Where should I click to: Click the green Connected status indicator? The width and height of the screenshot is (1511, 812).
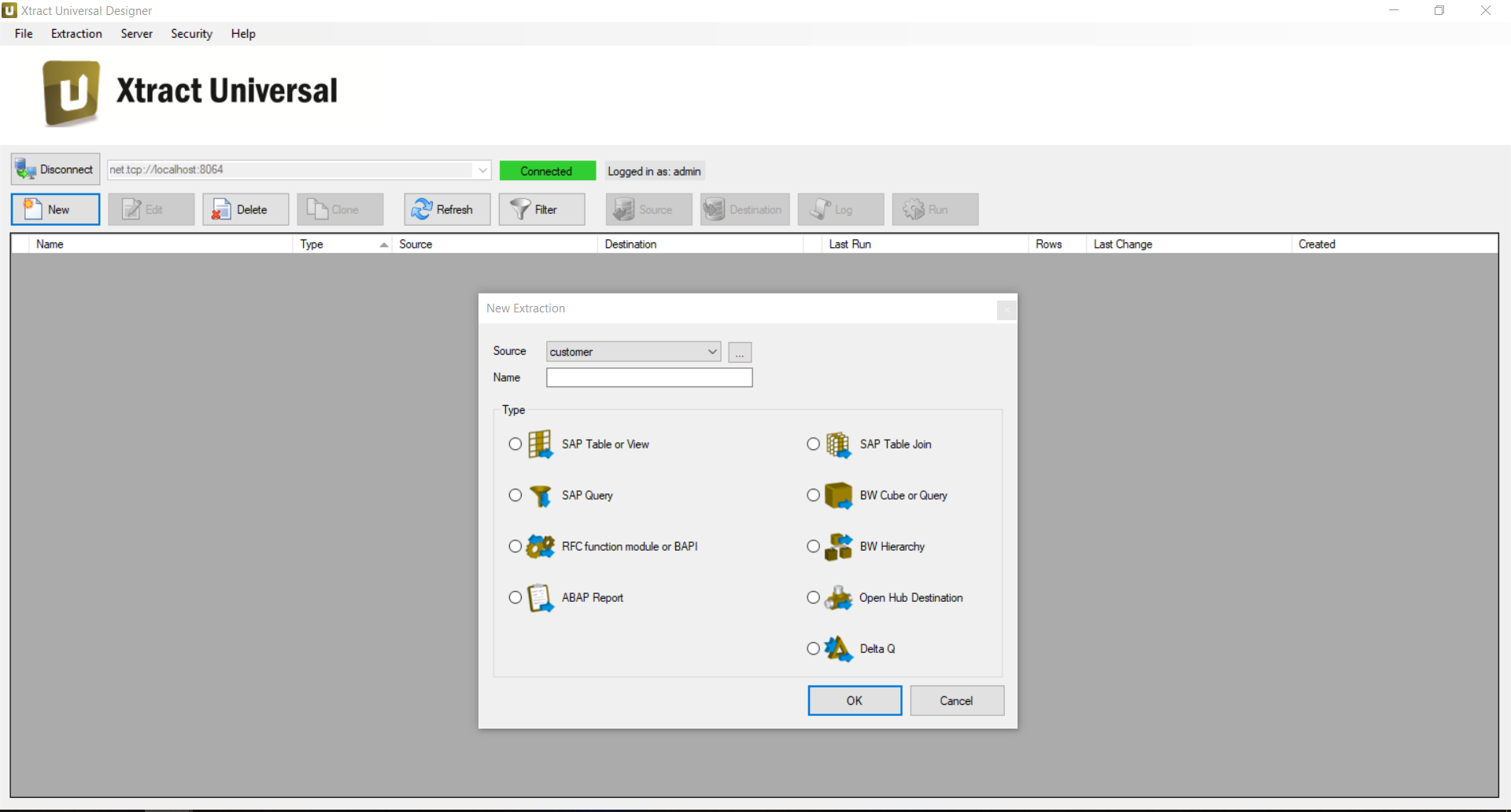(x=548, y=171)
